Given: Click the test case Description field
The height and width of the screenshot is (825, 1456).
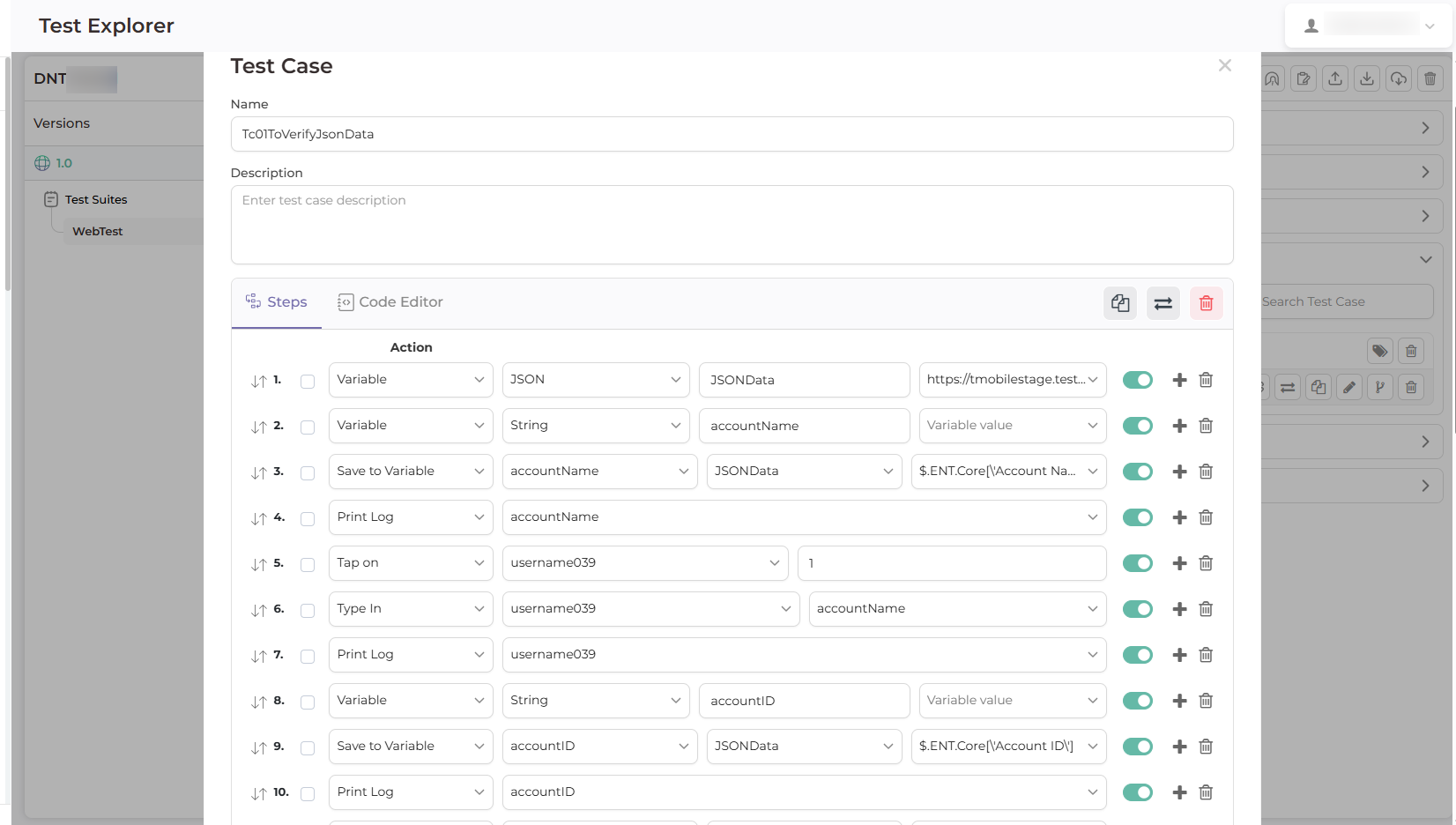Looking at the screenshot, I should (x=732, y=225).
